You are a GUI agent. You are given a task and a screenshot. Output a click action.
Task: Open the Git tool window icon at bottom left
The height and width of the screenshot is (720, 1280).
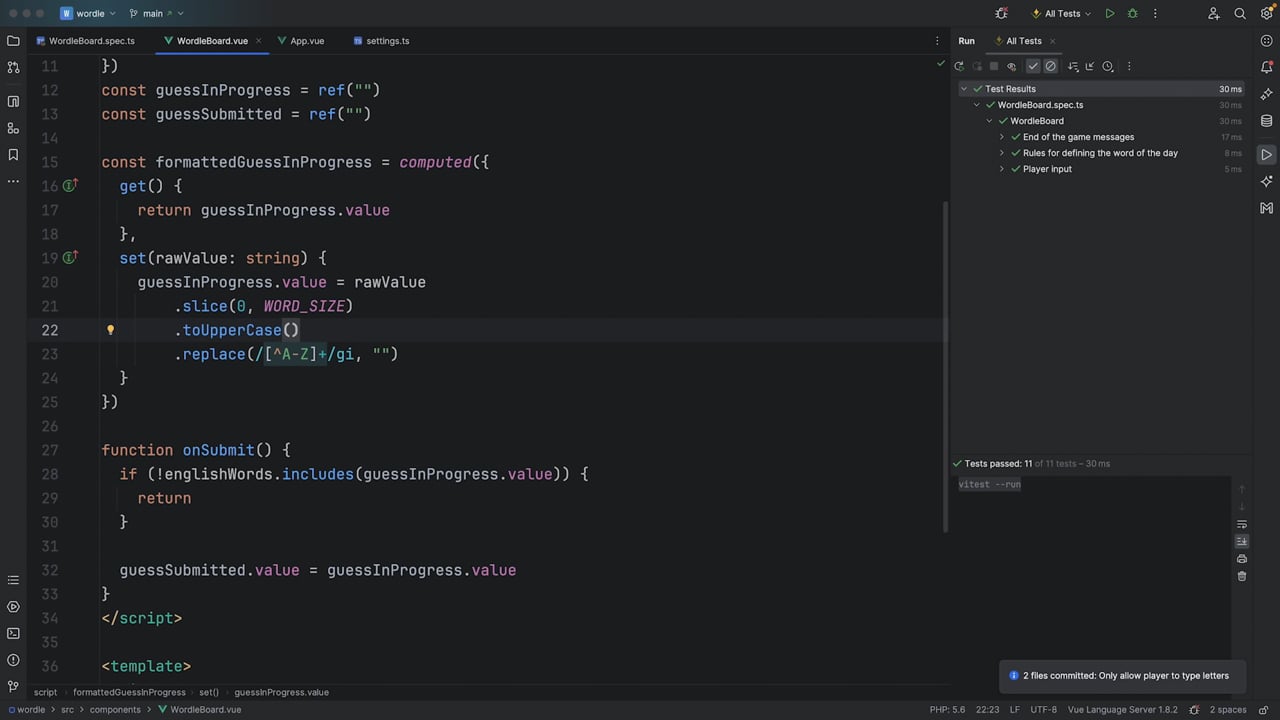click(13, 687)
